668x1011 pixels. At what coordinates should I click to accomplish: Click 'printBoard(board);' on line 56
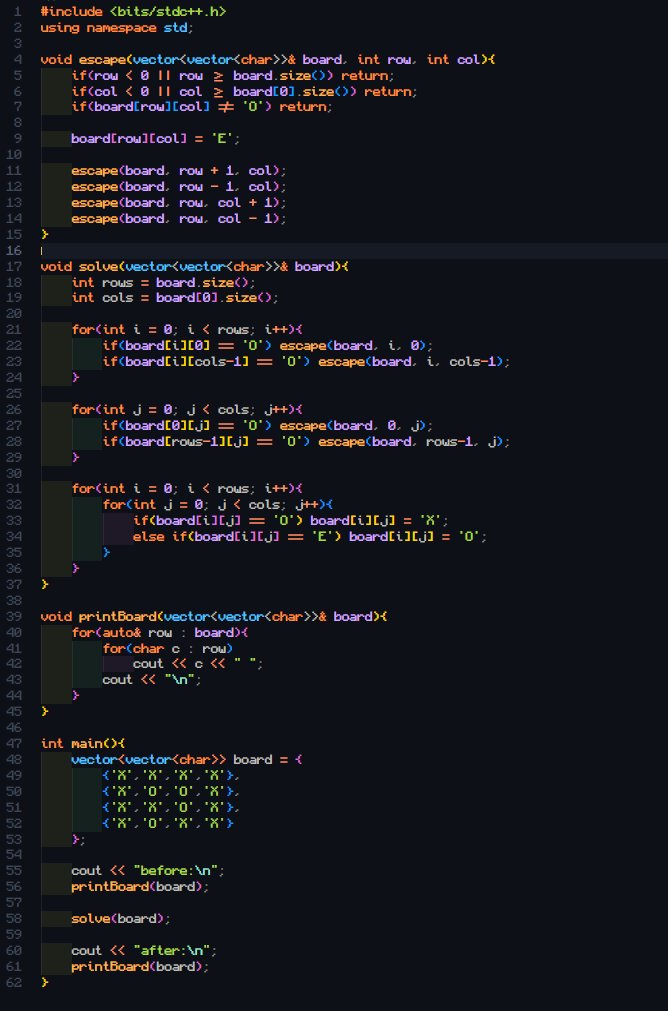[x=140, y=887]
